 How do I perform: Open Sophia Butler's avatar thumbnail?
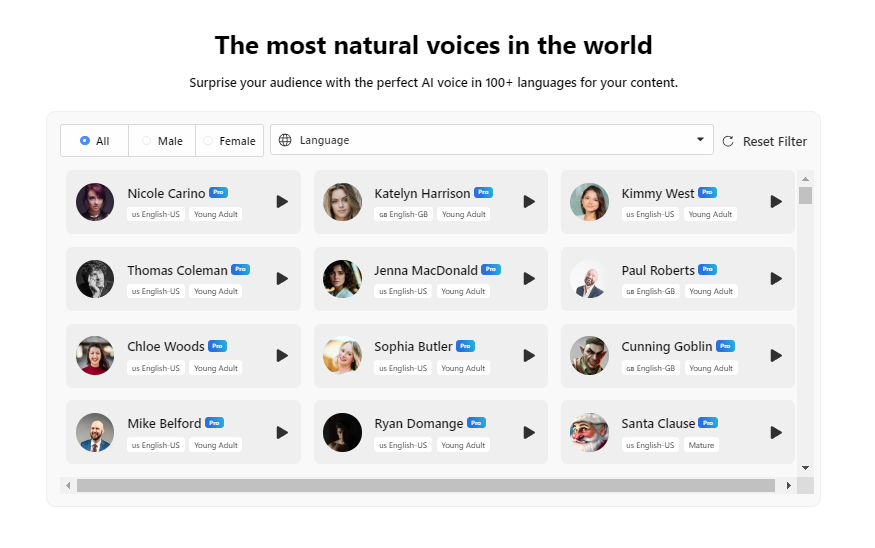(x=342, y=355)
